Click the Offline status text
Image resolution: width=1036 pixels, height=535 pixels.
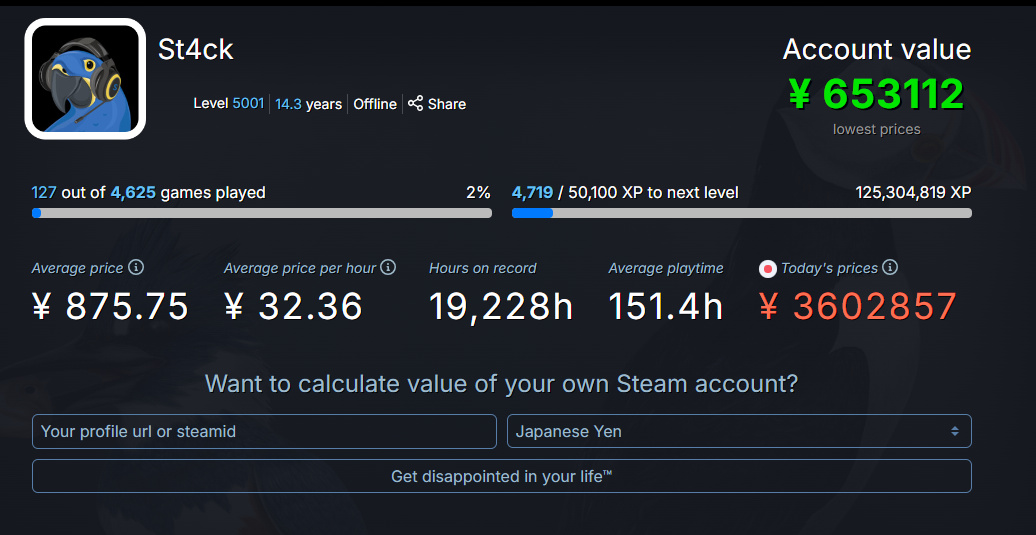click(375, 104)
